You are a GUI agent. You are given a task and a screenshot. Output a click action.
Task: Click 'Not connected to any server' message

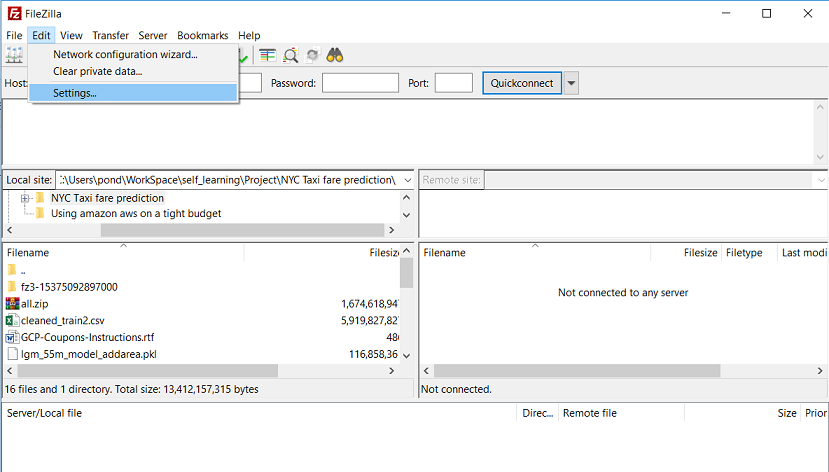tap(623, 293)
